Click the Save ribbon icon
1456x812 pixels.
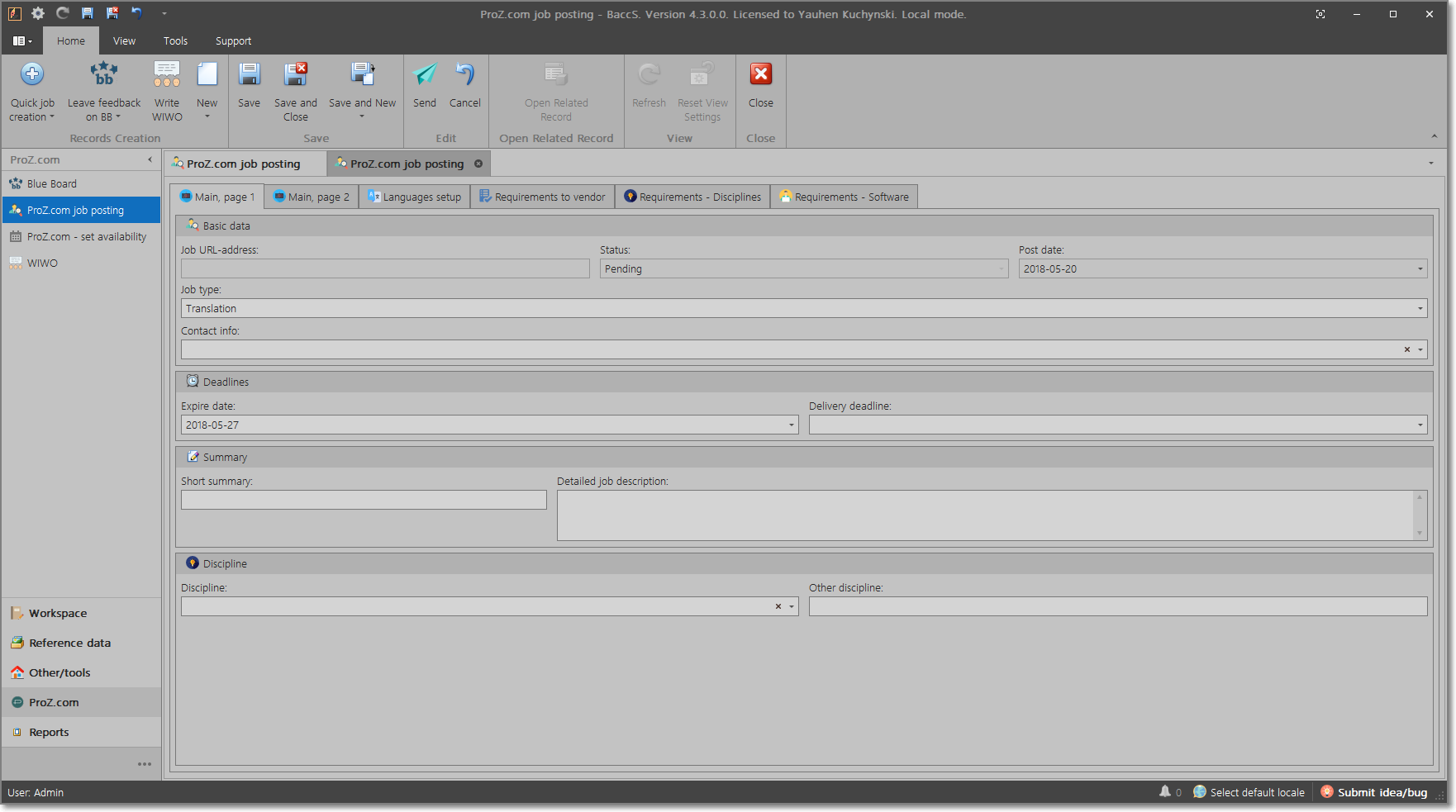tap(250, 74)
